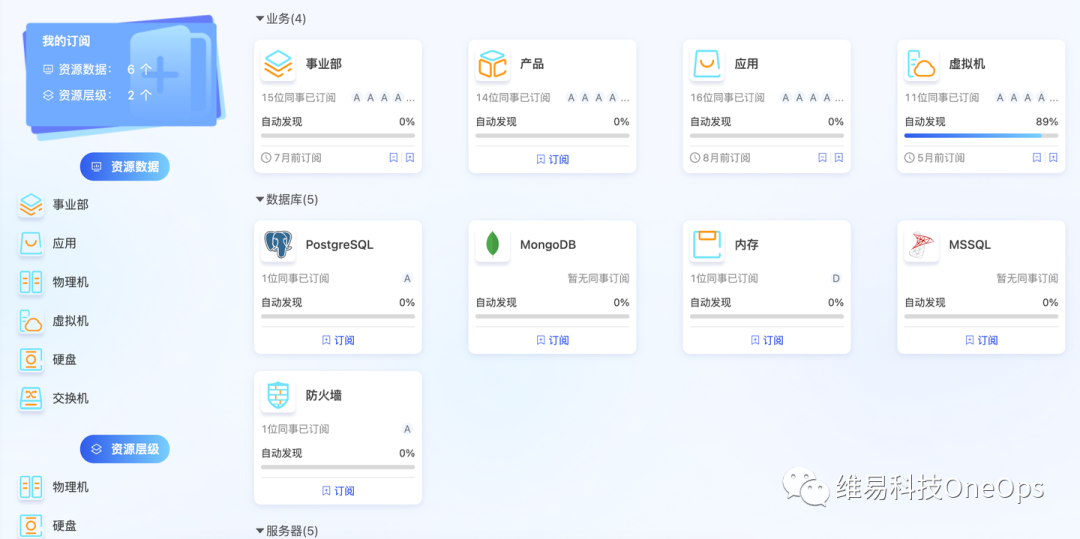Subscribe to 防火墙 with 订阅 button
The height and width of the screenshot is (539, 1080).
[338, 491]
